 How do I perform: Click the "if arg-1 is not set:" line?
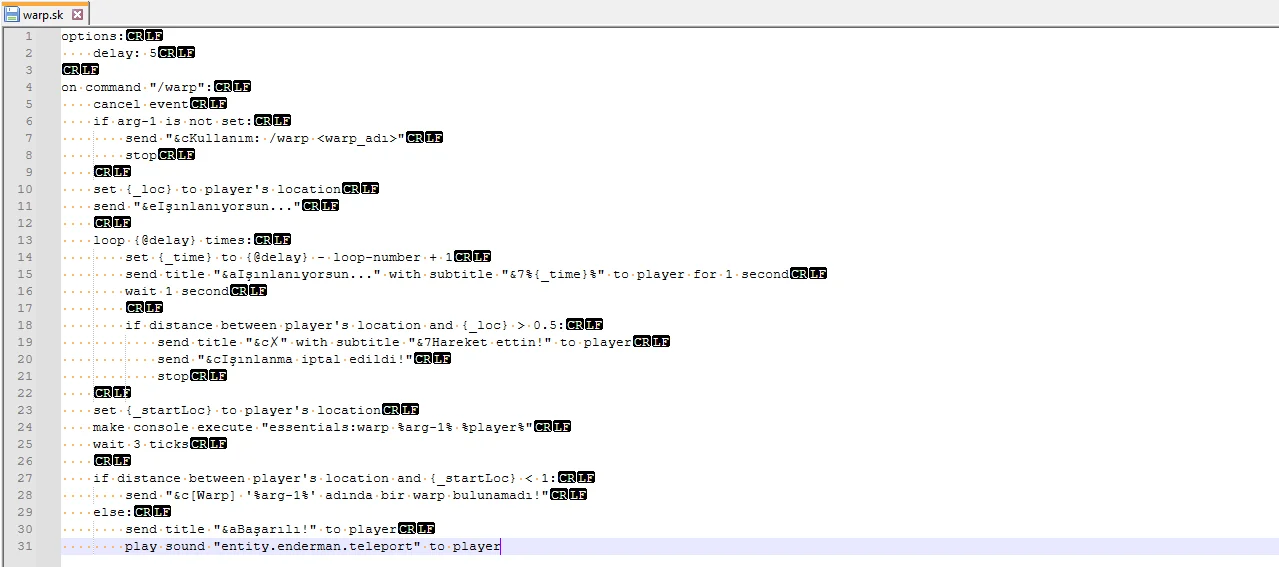(x=173, y=121)
